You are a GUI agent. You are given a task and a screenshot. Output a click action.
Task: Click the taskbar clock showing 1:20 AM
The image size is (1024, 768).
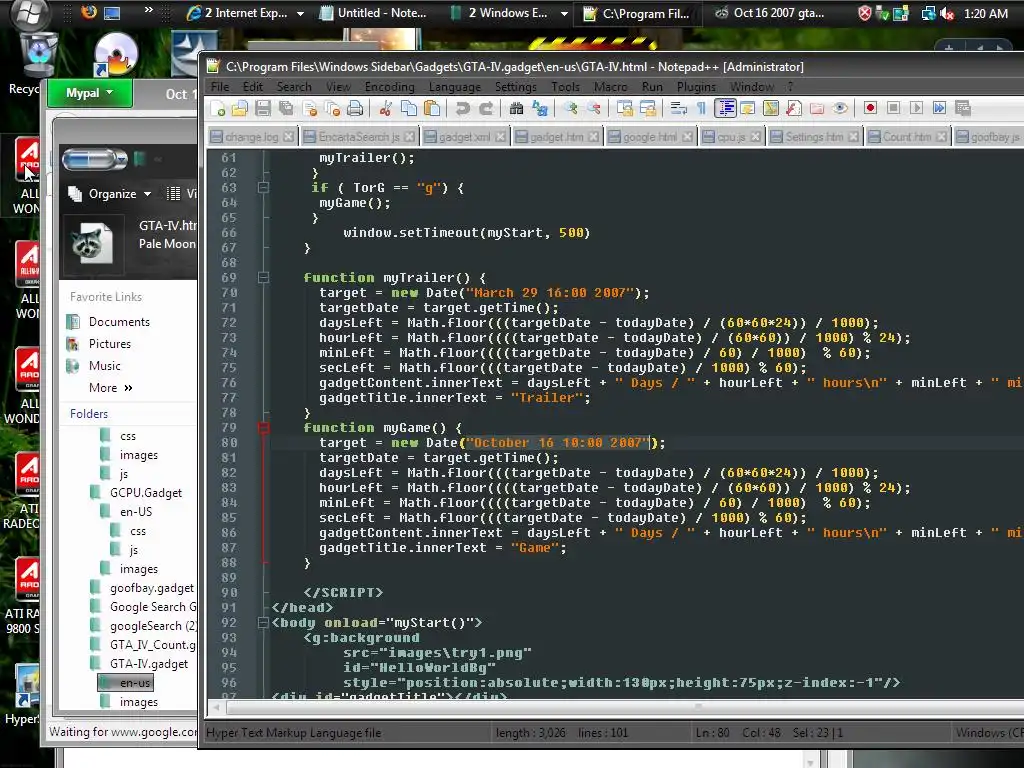pos(985,14)
